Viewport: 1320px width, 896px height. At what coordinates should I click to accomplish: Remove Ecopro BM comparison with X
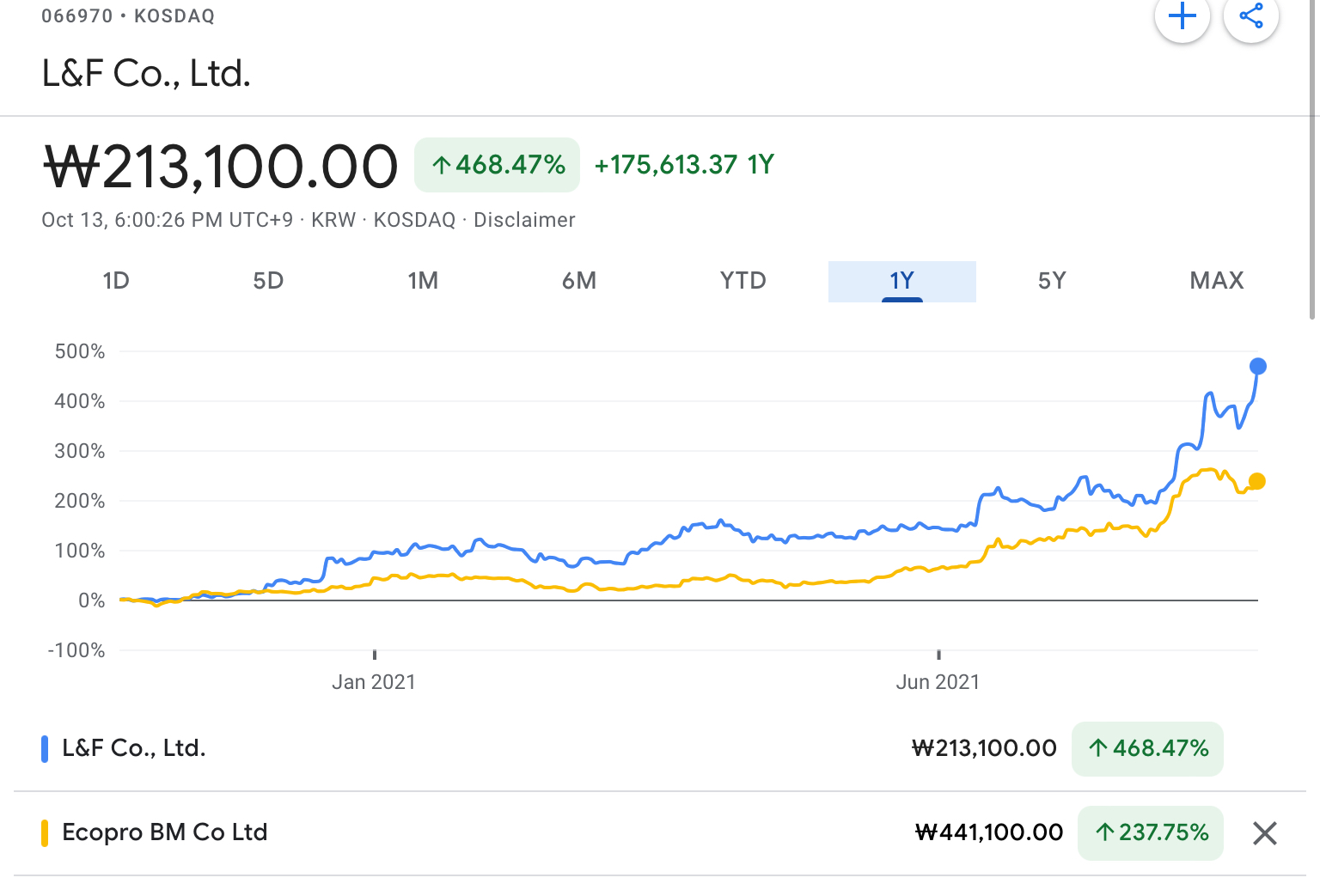click(x=1264, y=833)
